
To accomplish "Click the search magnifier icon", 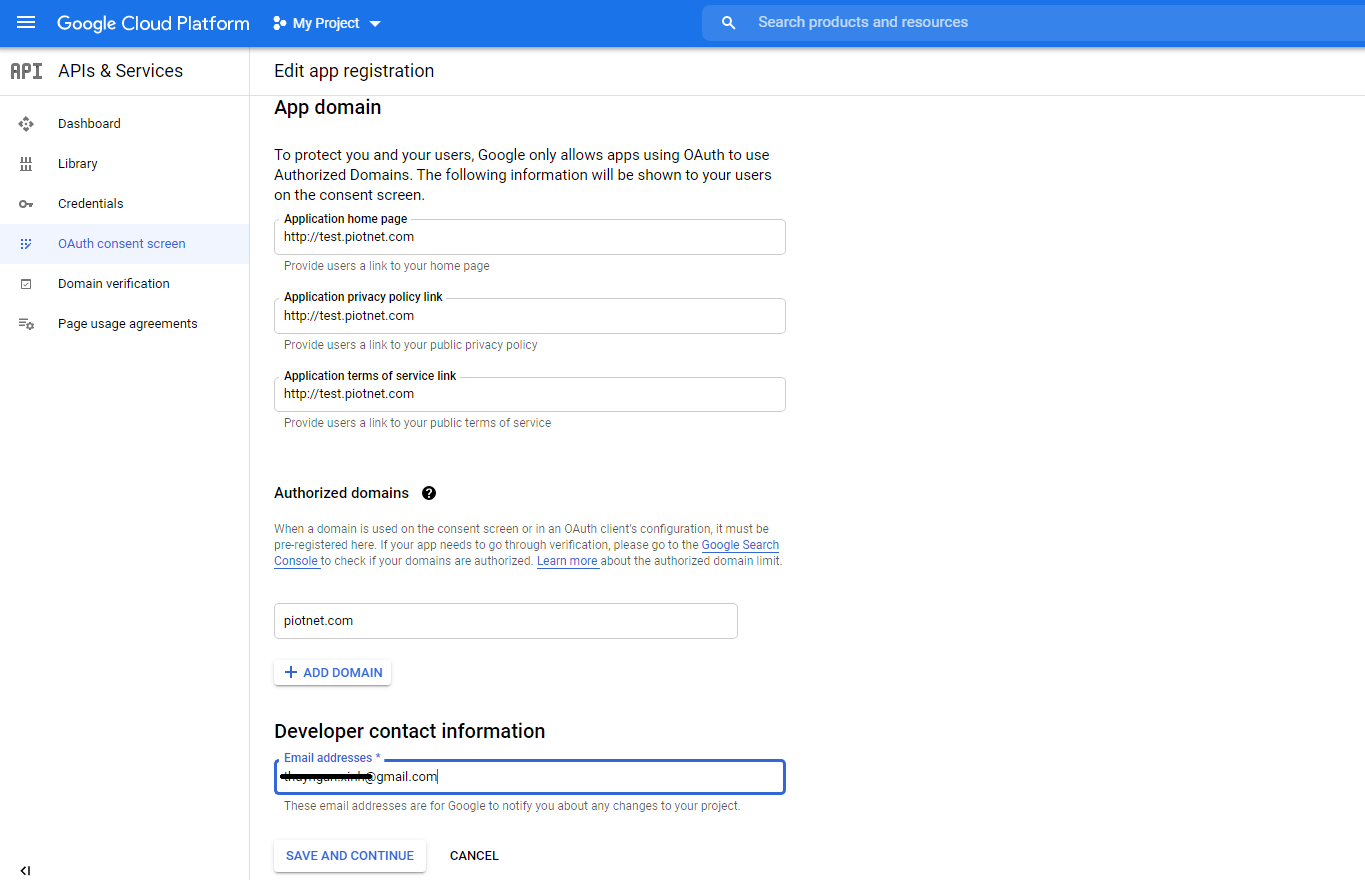I will (x=727, y=22).
